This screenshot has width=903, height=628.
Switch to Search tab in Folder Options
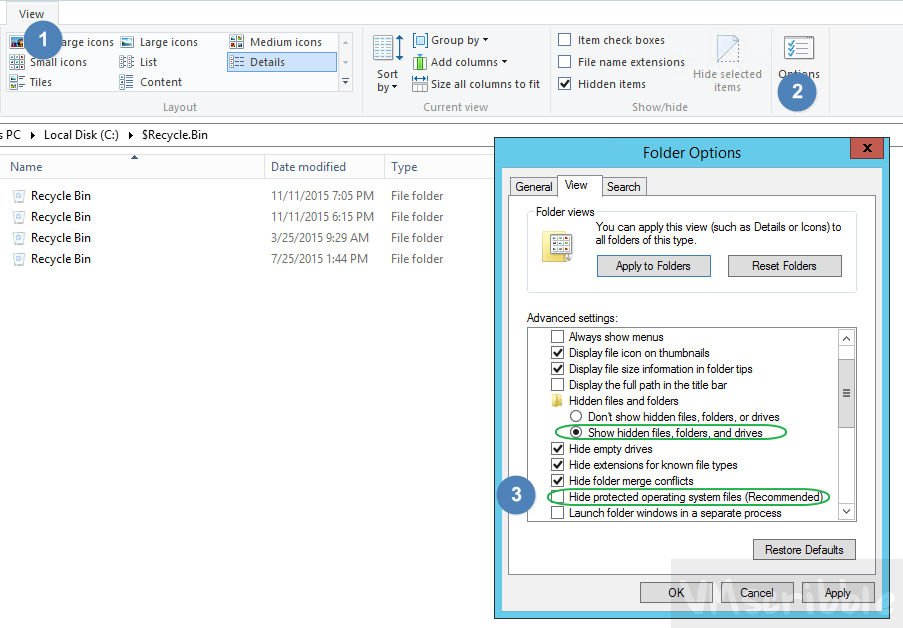[624, 187]
